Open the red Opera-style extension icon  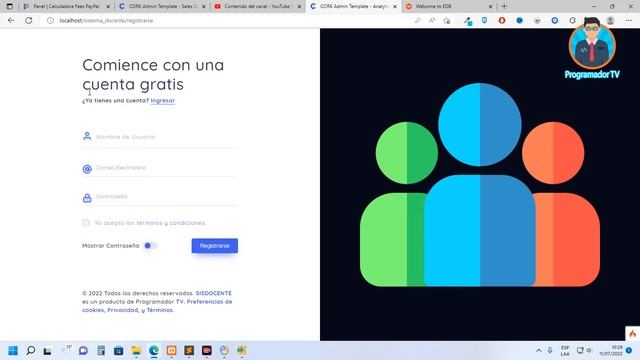pyautogui.click(x=502, y=20)
